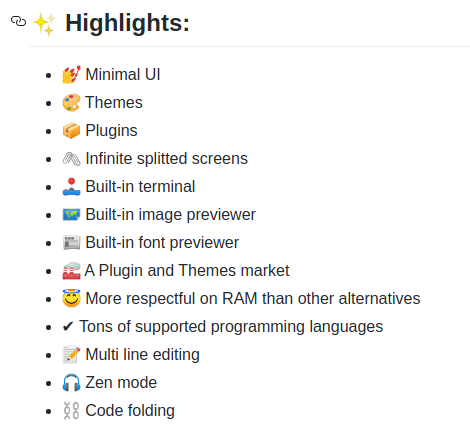Click the headphones emoji beside Zen mode
This screenshot has width=470, height=439.
coord(71,382)
